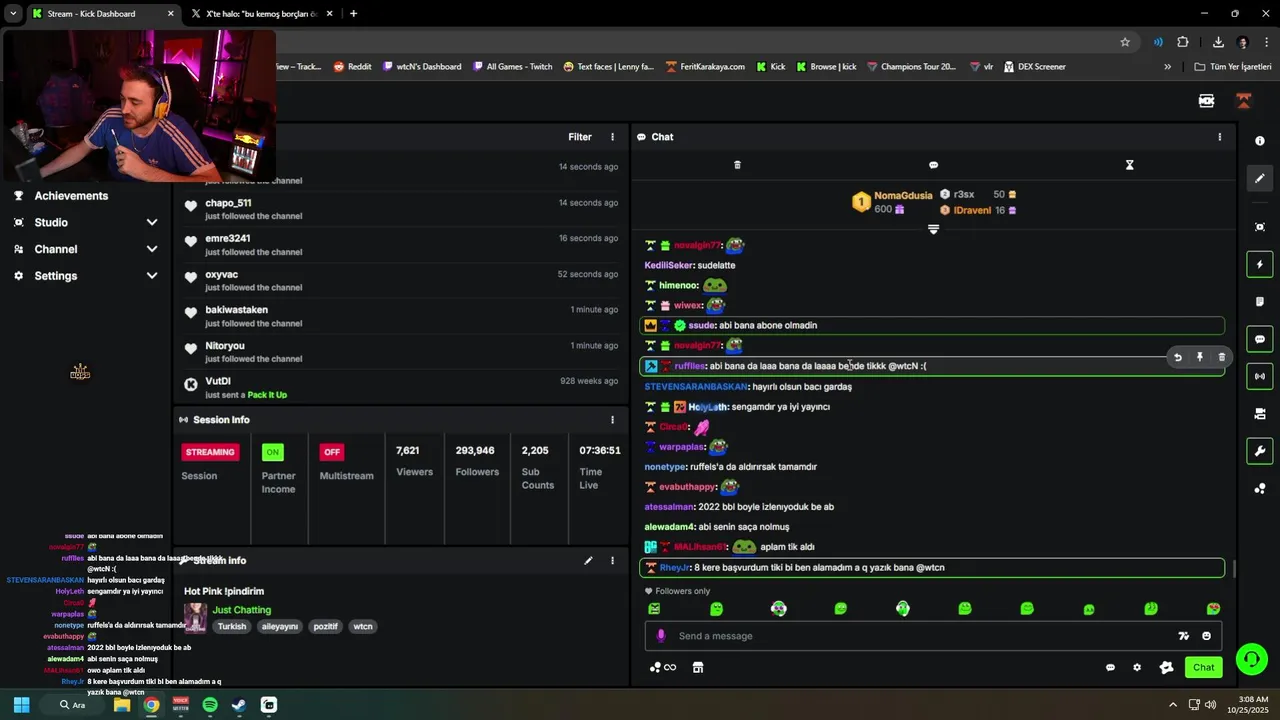
Task: Expand the Settings menu chevron
Action: [x=152, y=276]
